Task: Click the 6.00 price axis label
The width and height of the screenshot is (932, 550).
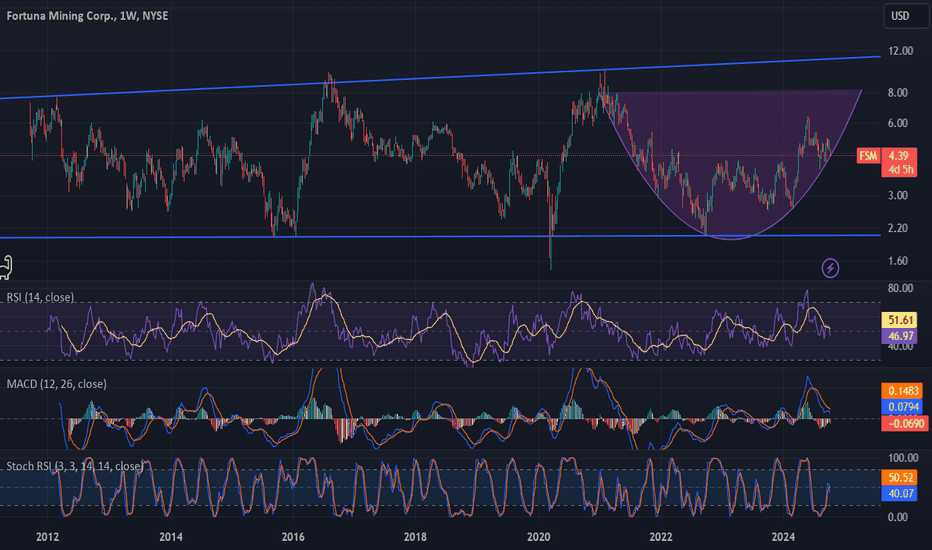Action: pyautogui.click(x=898, y=123)
